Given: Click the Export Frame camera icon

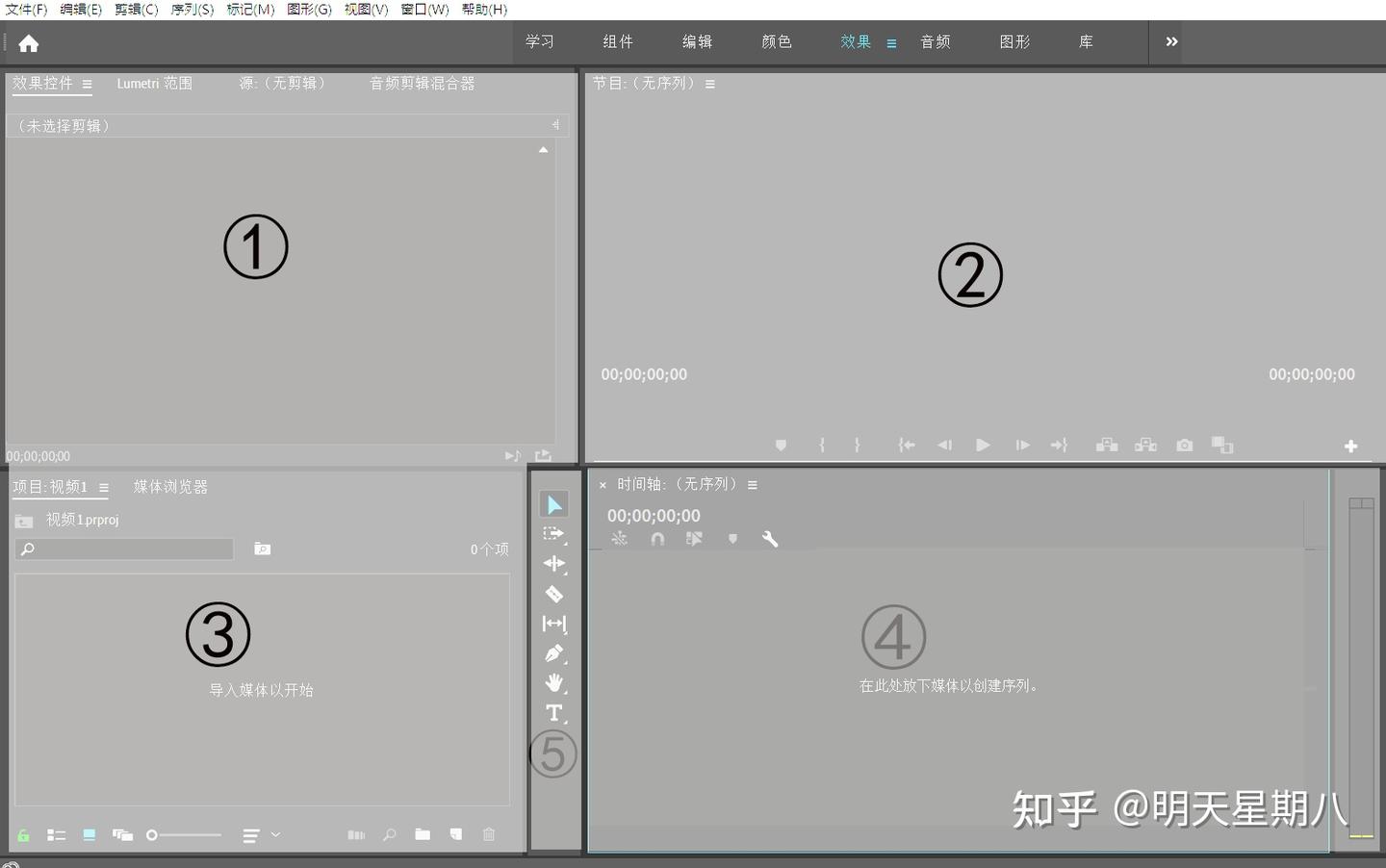Looking at the screenshot, I should coord(1185,445).
